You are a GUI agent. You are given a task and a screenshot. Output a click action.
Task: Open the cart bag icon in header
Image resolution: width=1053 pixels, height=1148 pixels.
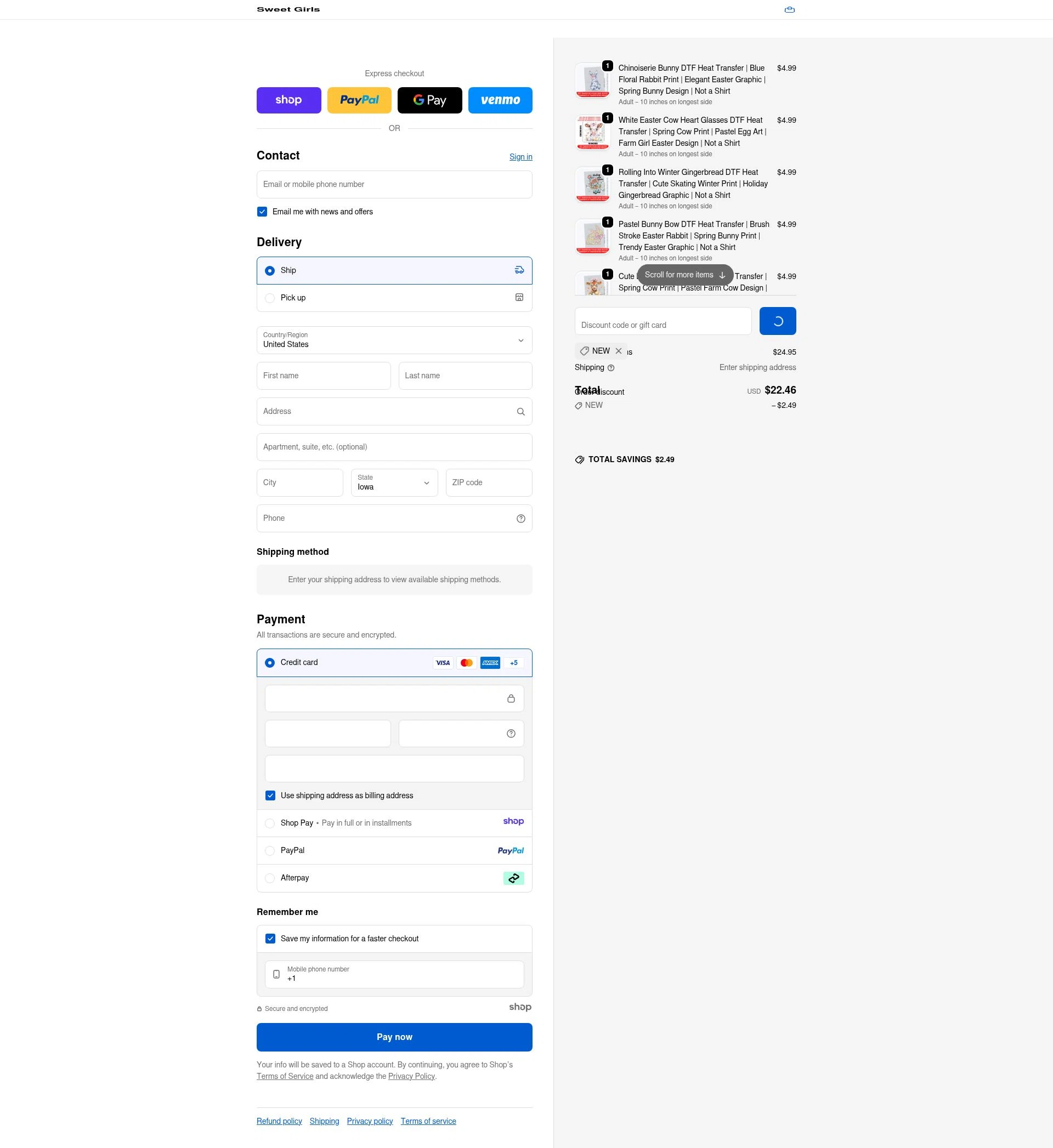pyautogui.click(x=789, y=10)
